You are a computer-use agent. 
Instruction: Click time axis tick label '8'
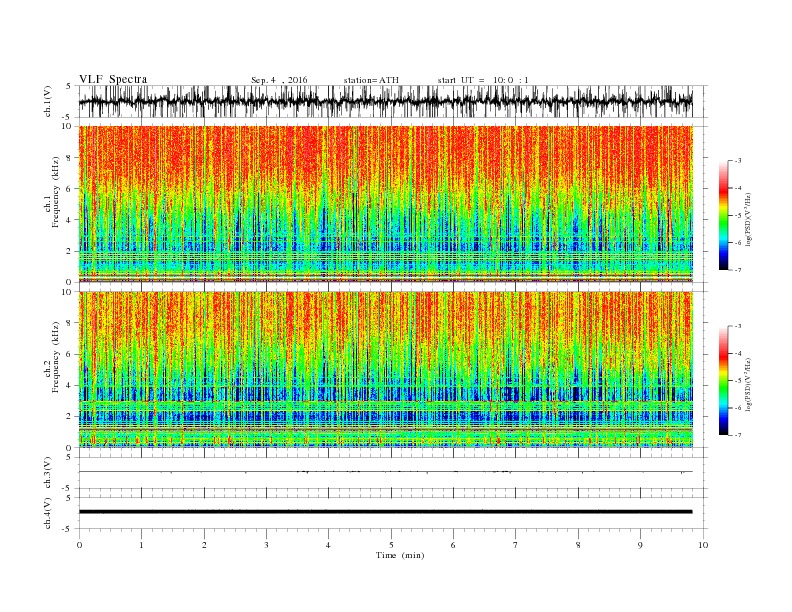pos(578,545)
